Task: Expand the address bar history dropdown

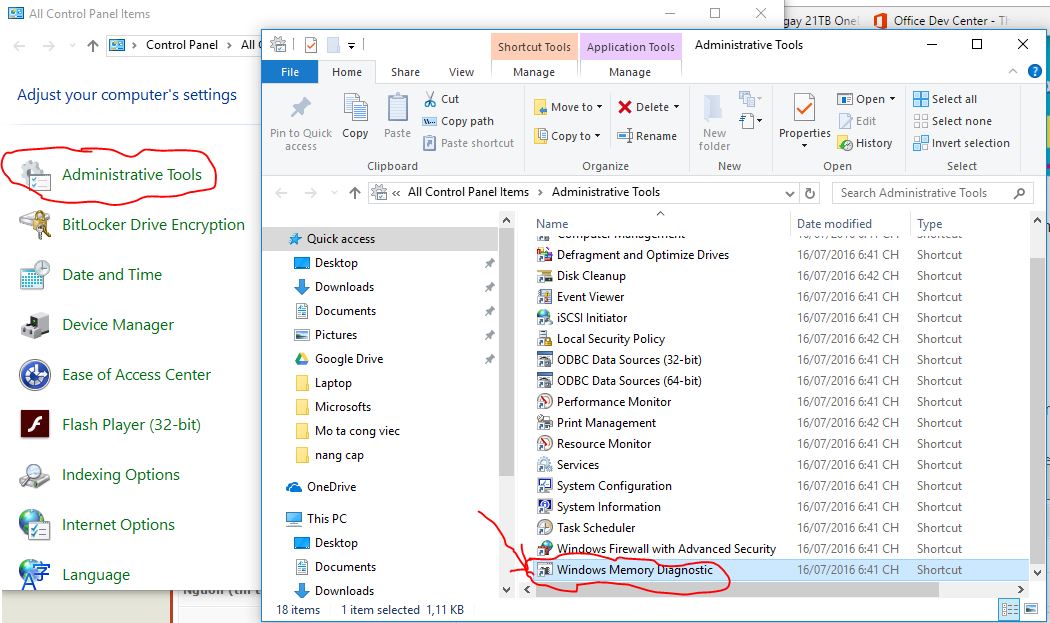Action: click(790, 194)
